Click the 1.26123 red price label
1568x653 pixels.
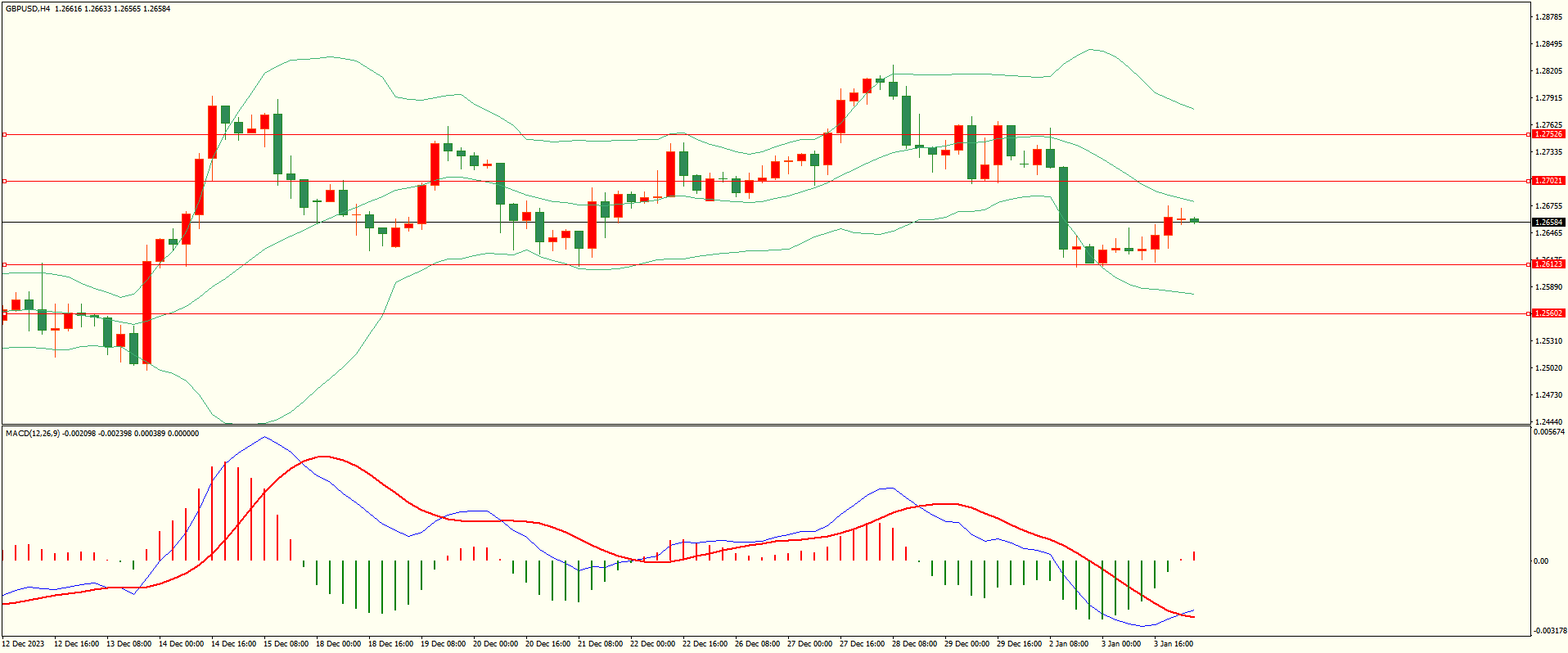coord(1548,264)
